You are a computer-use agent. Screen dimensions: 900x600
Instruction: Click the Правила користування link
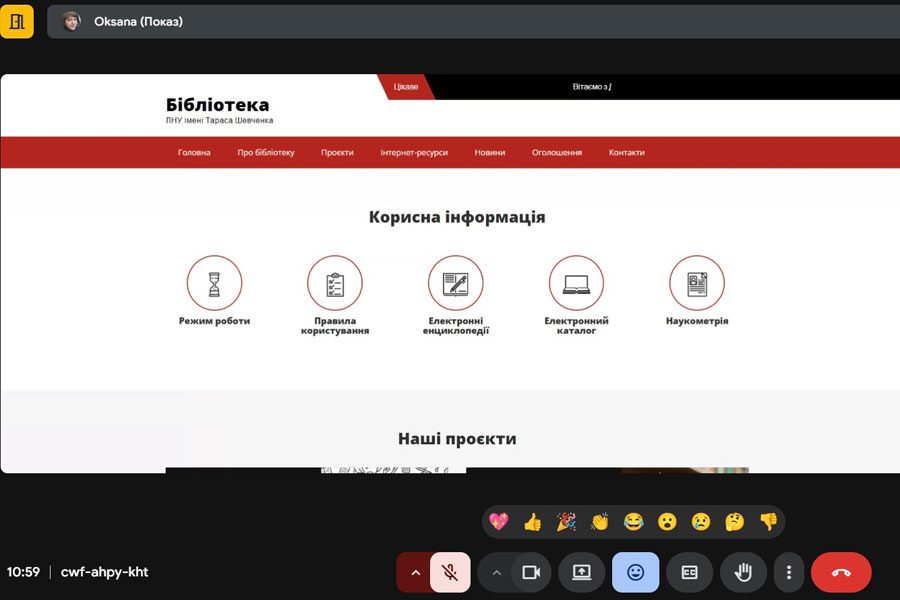335,326
